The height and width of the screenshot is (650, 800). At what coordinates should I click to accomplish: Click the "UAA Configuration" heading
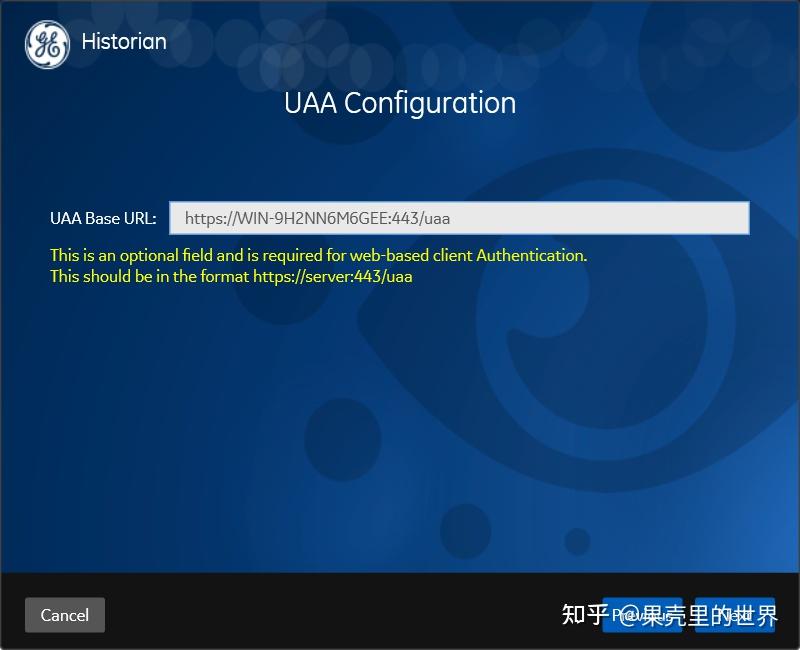[x=400, y=103]
